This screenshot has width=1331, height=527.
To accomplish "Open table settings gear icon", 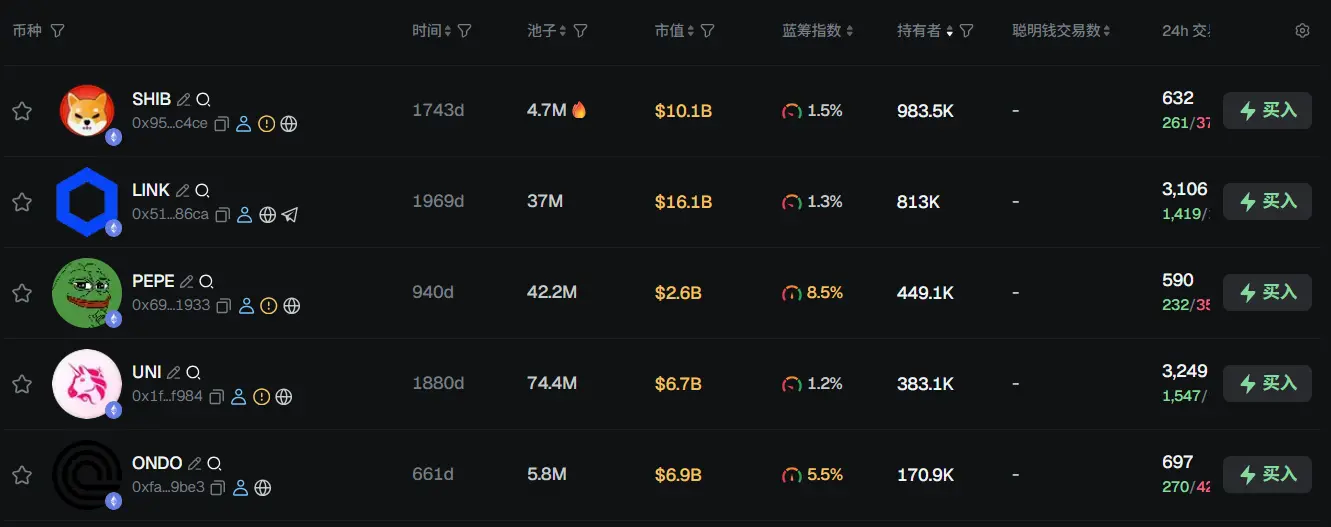I will point(1302,31).
